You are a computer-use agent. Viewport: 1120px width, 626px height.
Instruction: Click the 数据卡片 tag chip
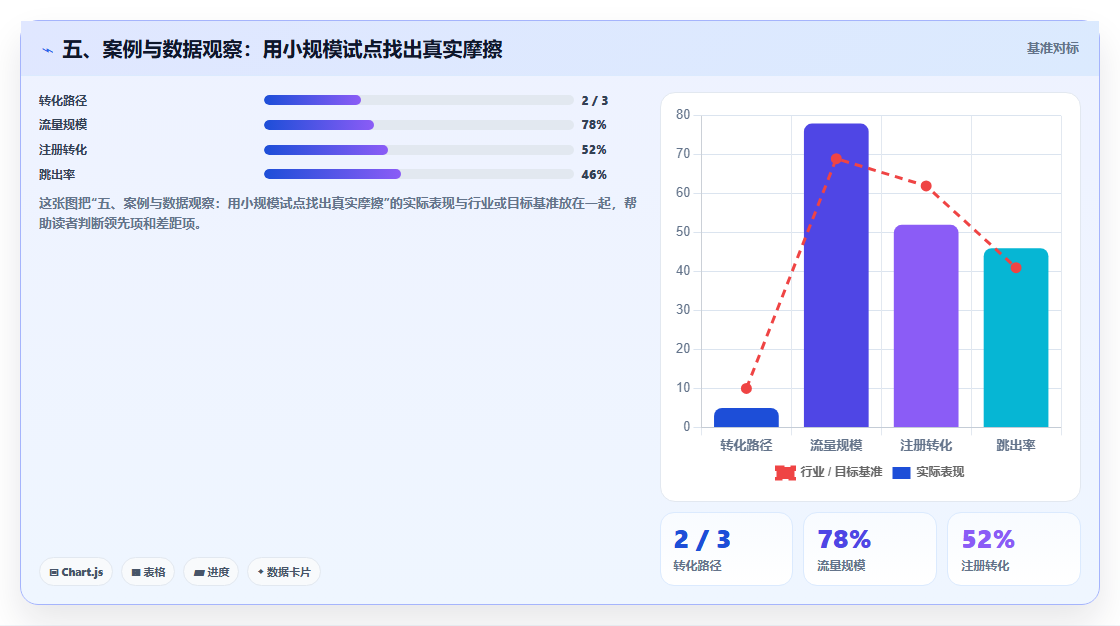pyautogui.click(x=284, y=572)
